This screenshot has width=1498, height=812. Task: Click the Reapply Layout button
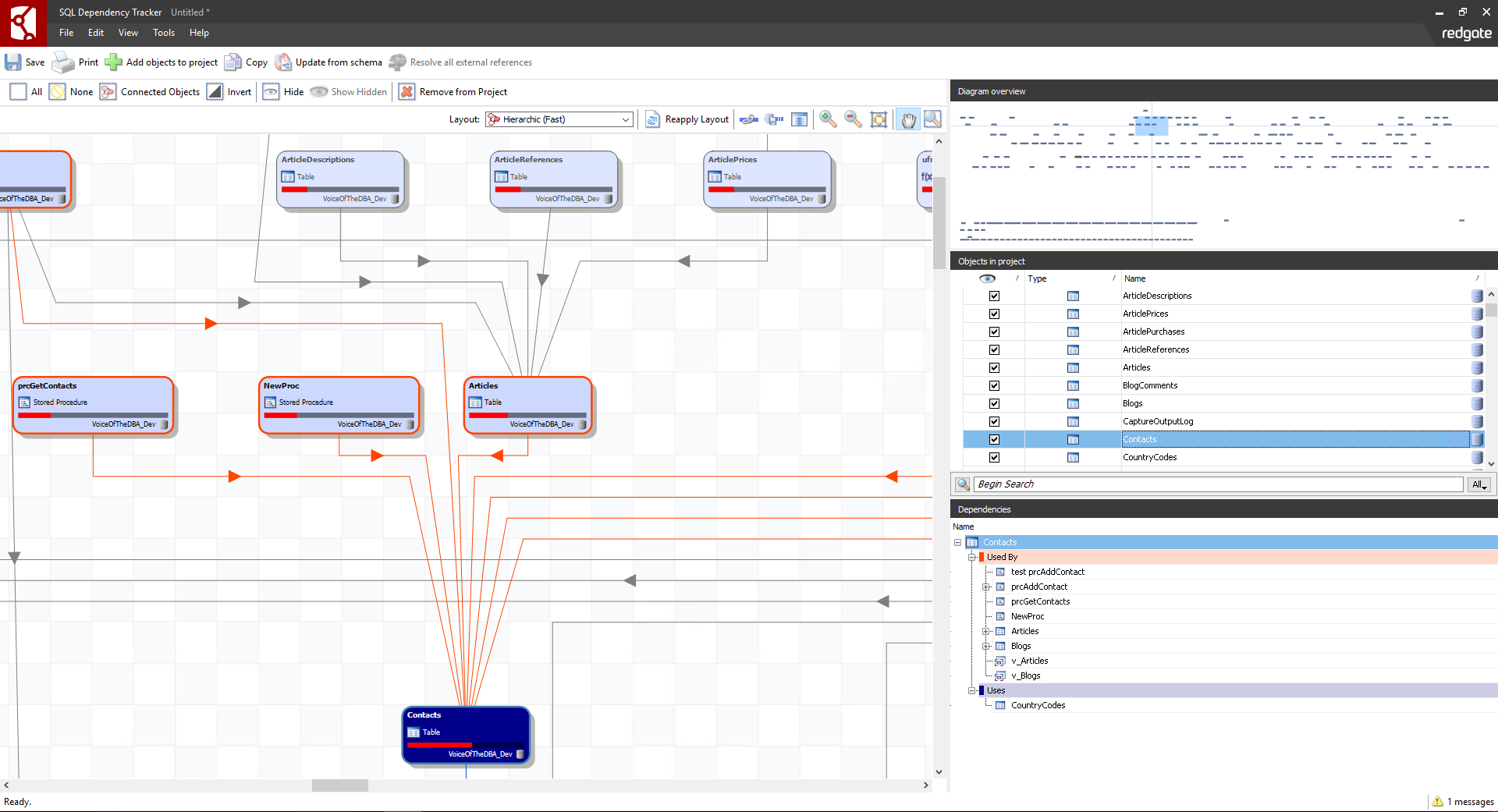point(687,119)
